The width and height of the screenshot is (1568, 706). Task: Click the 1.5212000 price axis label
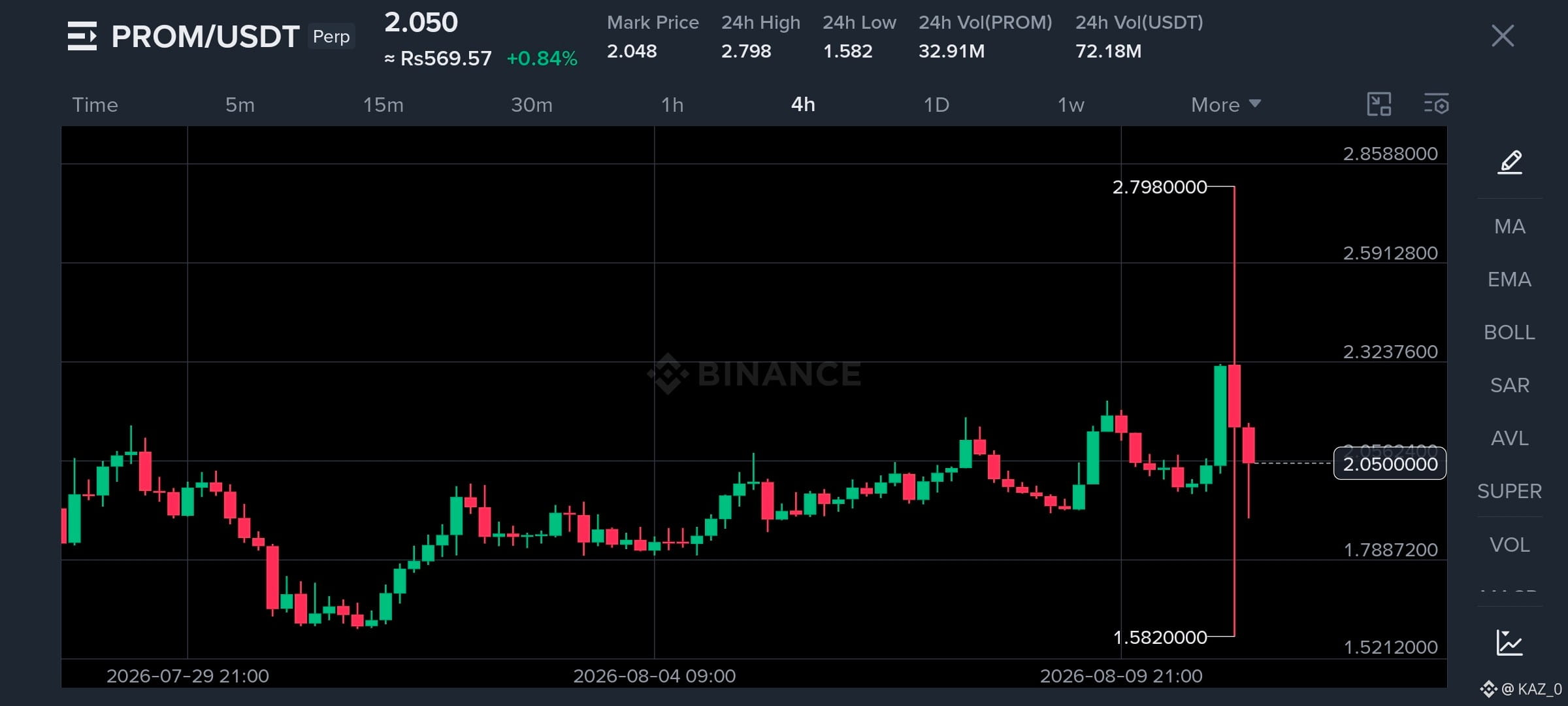pos(1390,647)
